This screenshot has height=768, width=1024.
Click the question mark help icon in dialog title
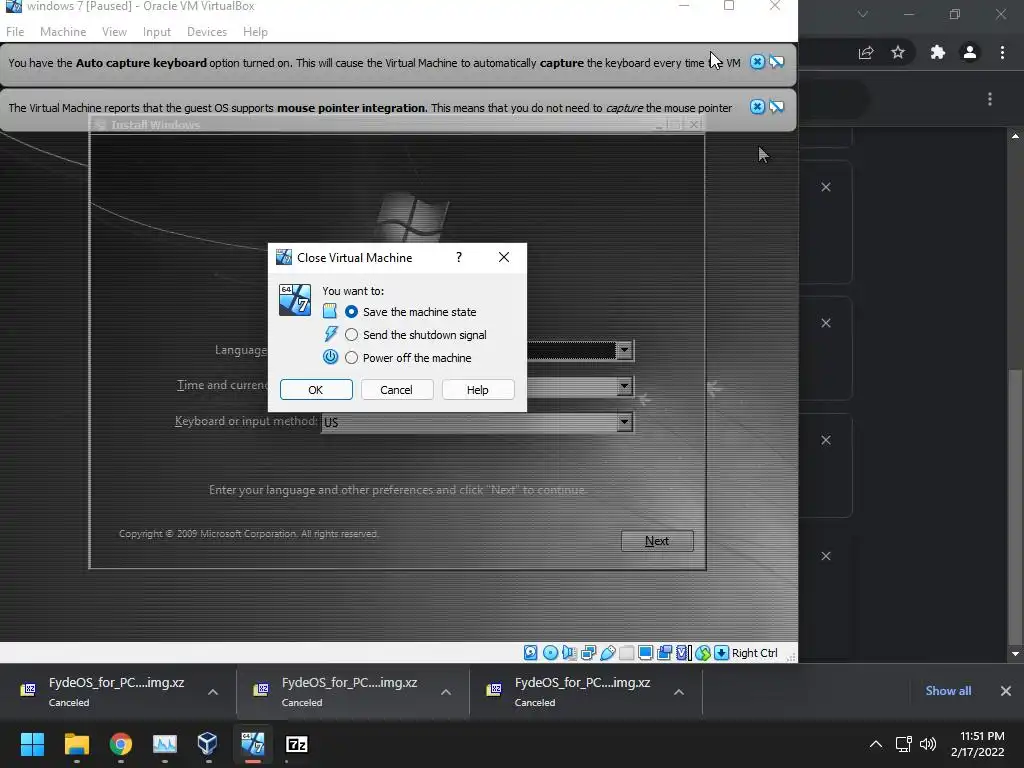point(459,257)
